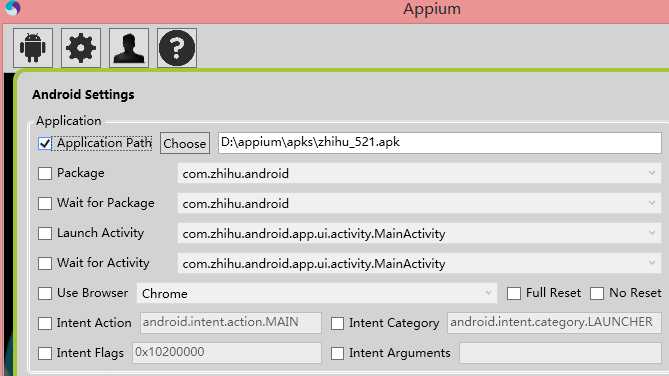Image resolution: width=669 pixels, height=376 pixels.
Task: Click the Intent Action input field
Action: 230,323
